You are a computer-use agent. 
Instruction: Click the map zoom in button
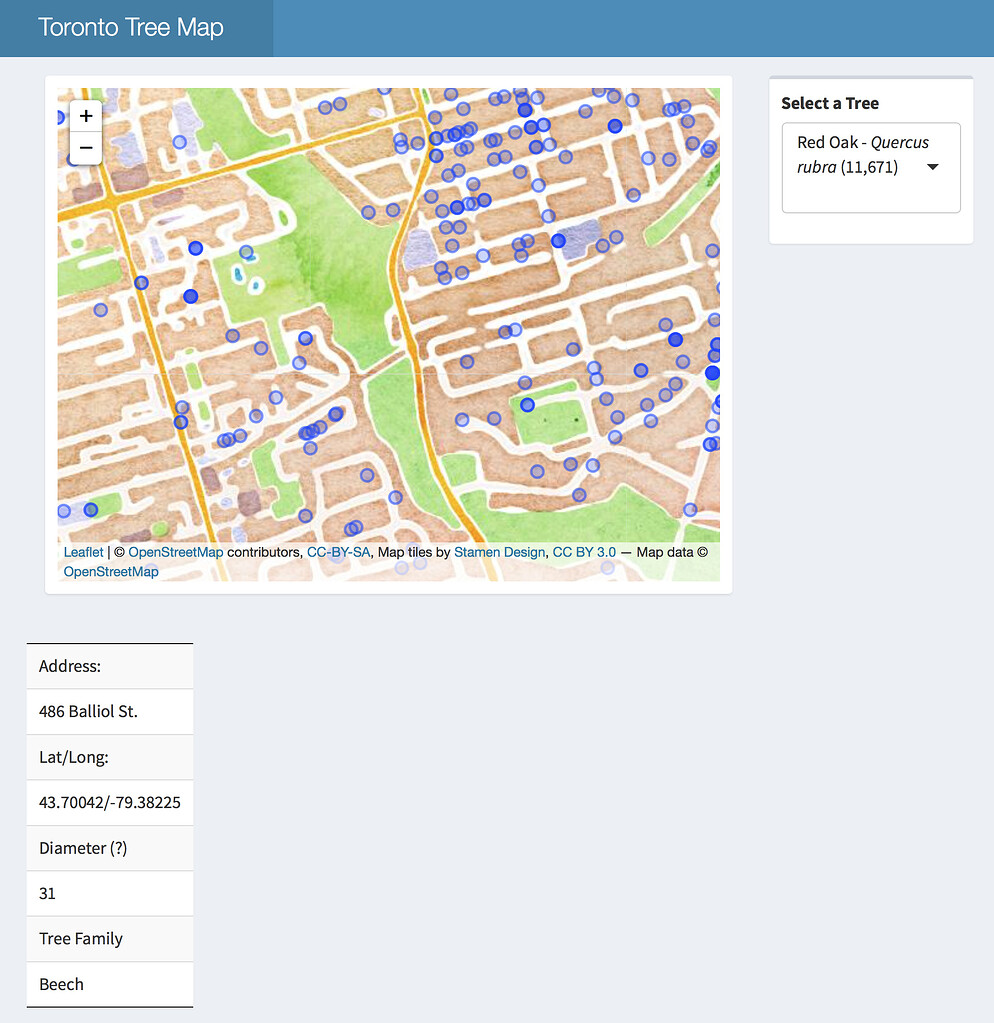85,115
